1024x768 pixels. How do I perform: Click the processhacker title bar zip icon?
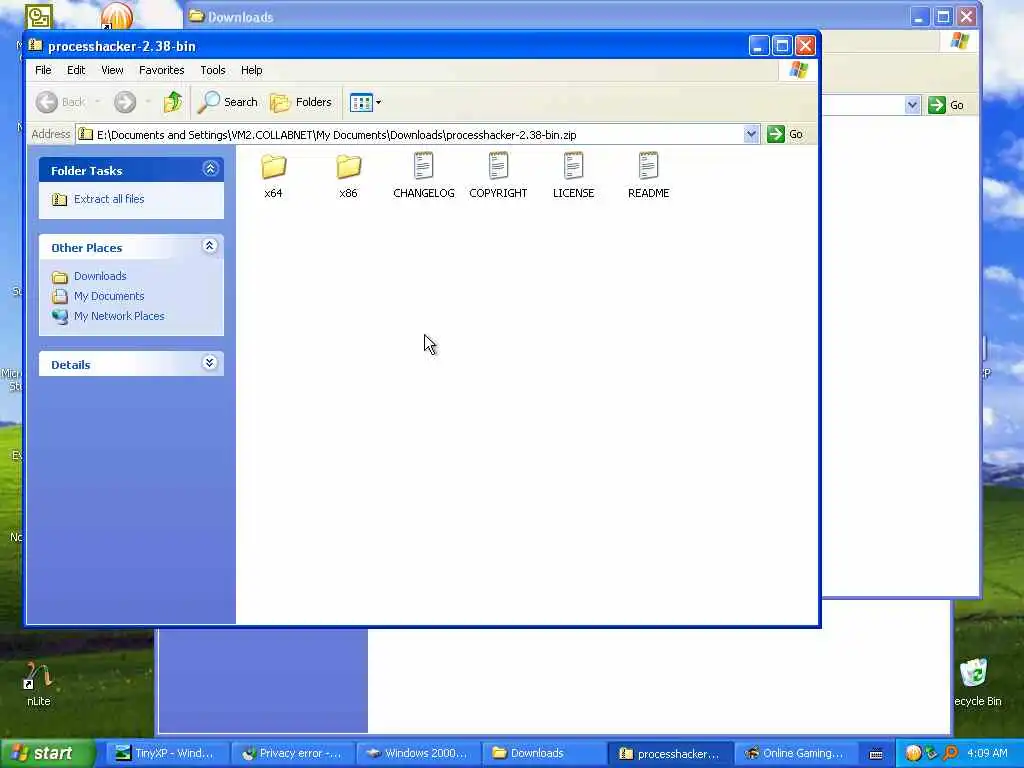(x=35, y=46)
